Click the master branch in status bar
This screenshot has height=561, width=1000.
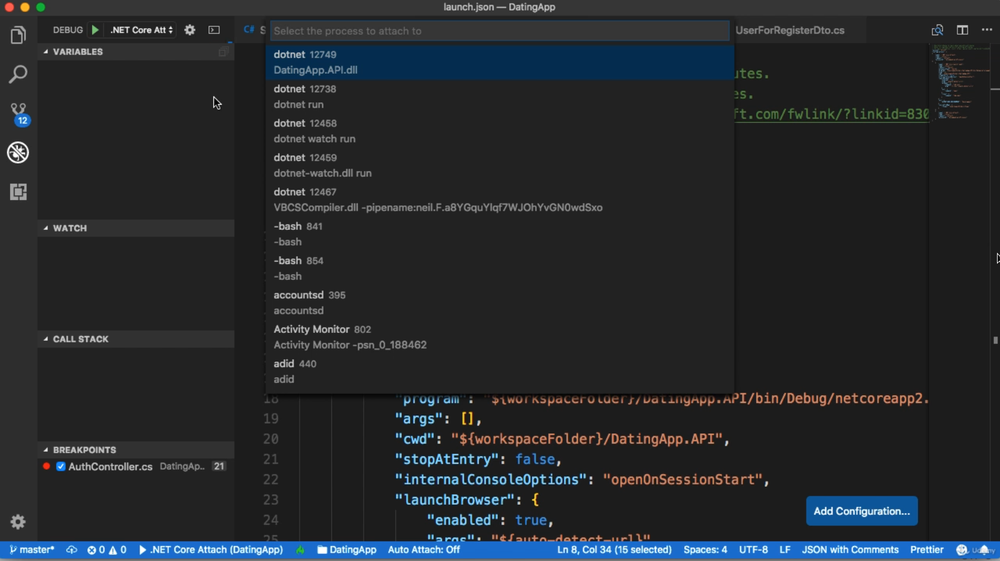32,550
